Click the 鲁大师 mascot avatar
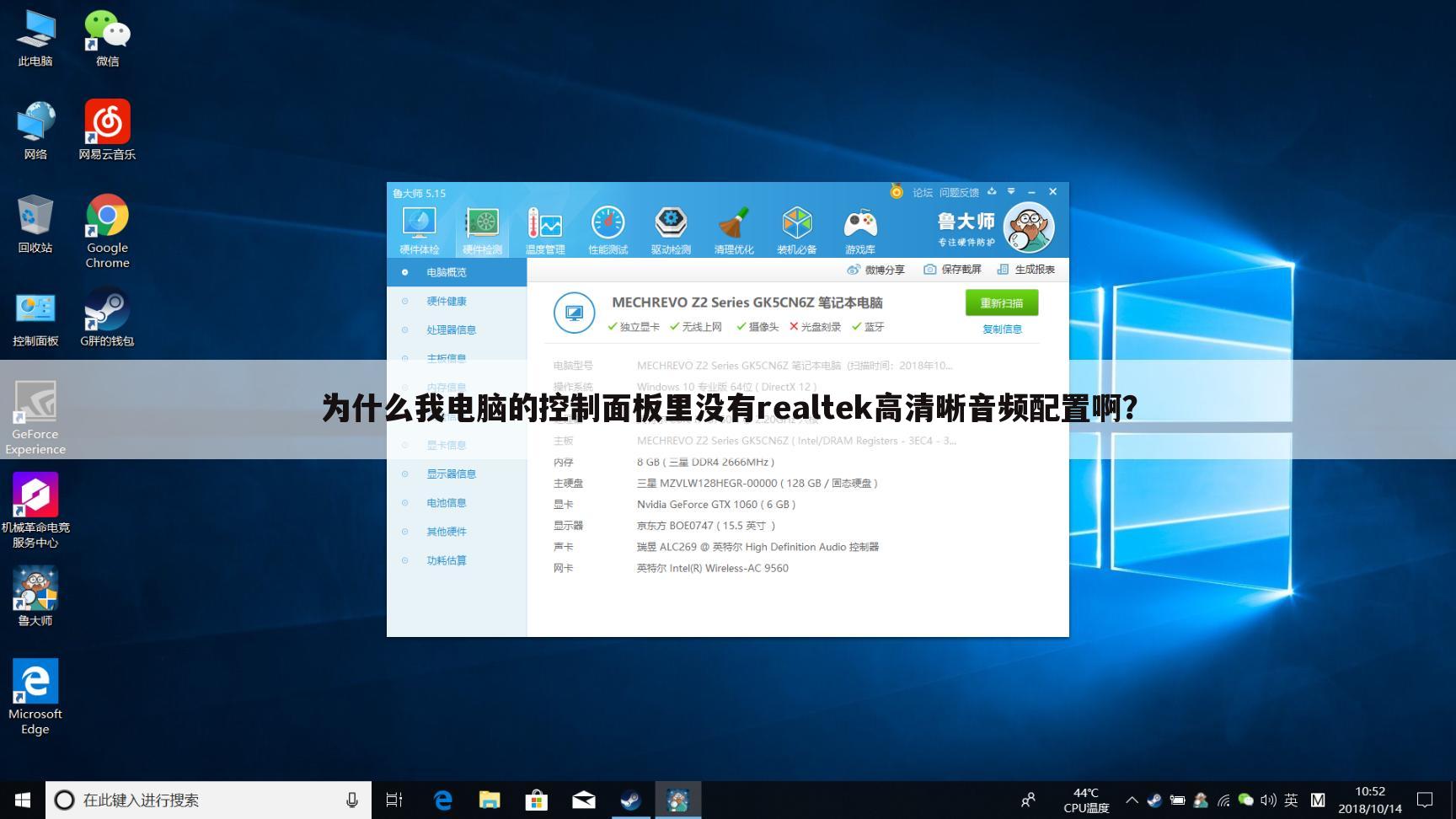1456x819 pixels. tap(1029, 227)
